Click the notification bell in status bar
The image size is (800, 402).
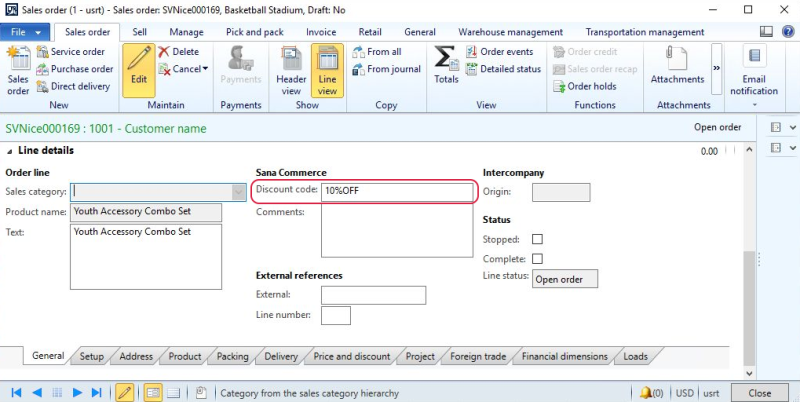coord(645,393)
